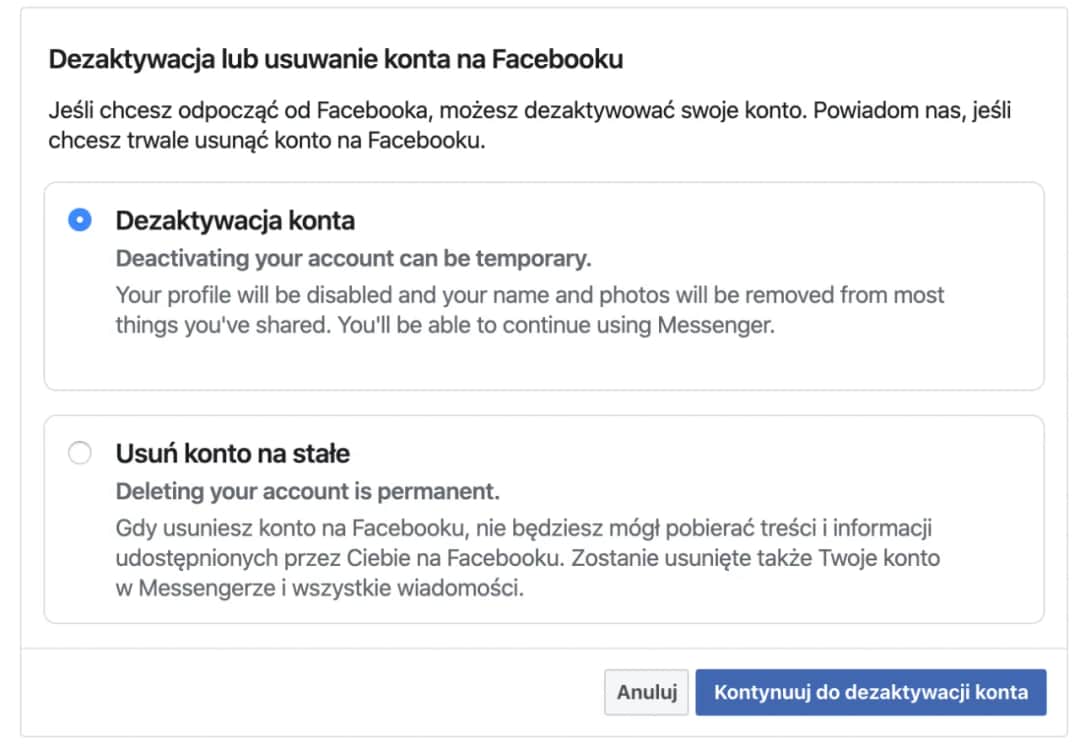Select the Usuń konto na stałe radio button
The height and width of the screenshot is (749, 1080).
point(79,453)
